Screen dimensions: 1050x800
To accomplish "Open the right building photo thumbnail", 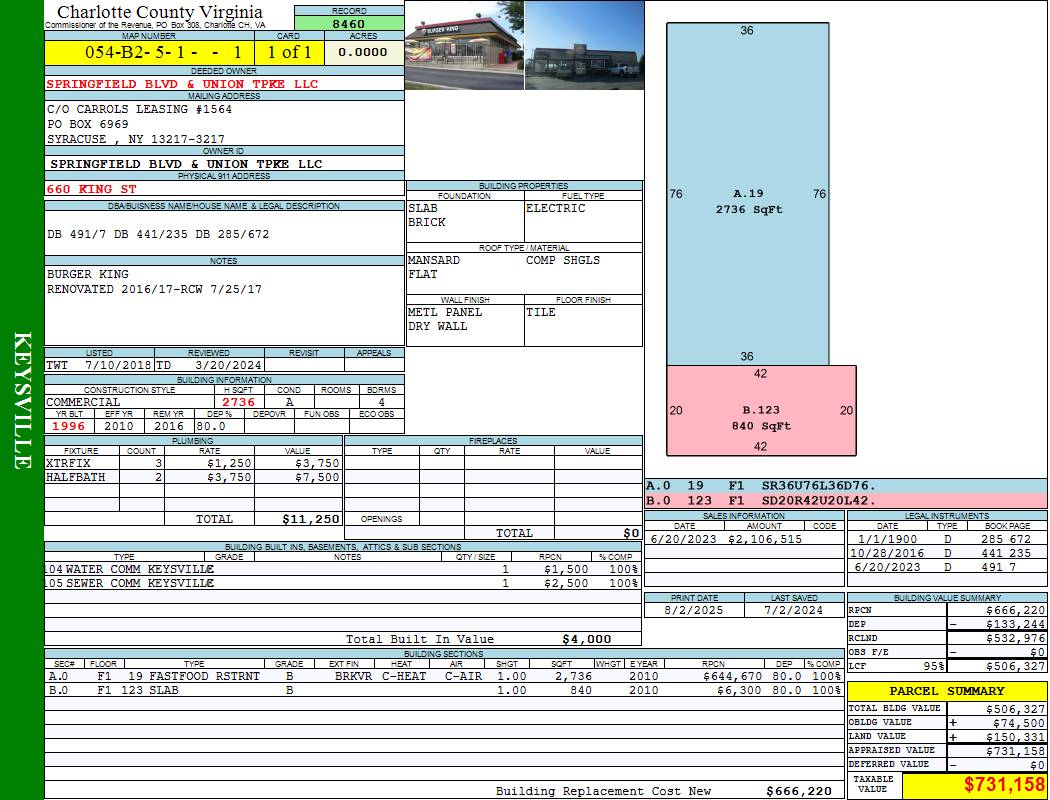I will pyautogui.click(x=583, y=45).
